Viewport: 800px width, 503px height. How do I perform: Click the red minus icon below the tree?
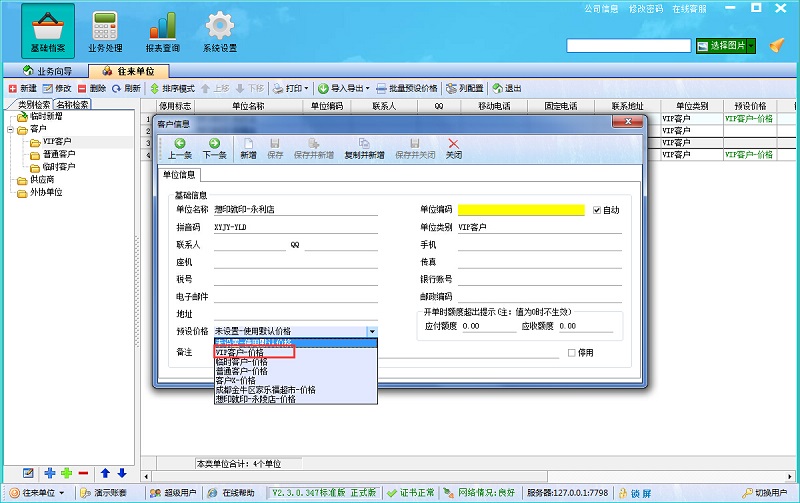[x=83, y=472]
